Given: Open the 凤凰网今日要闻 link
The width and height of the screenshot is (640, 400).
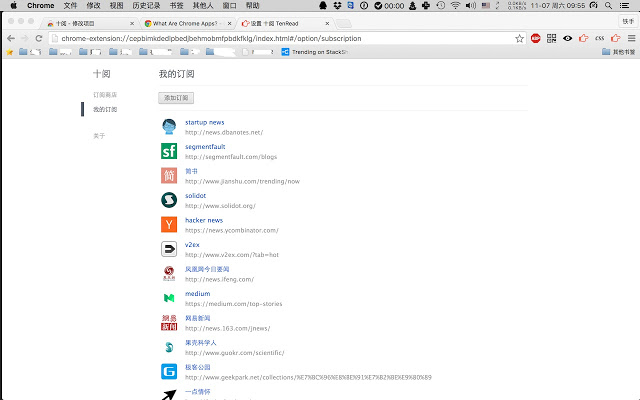Looking at the screenshot, I should (207, 269).
